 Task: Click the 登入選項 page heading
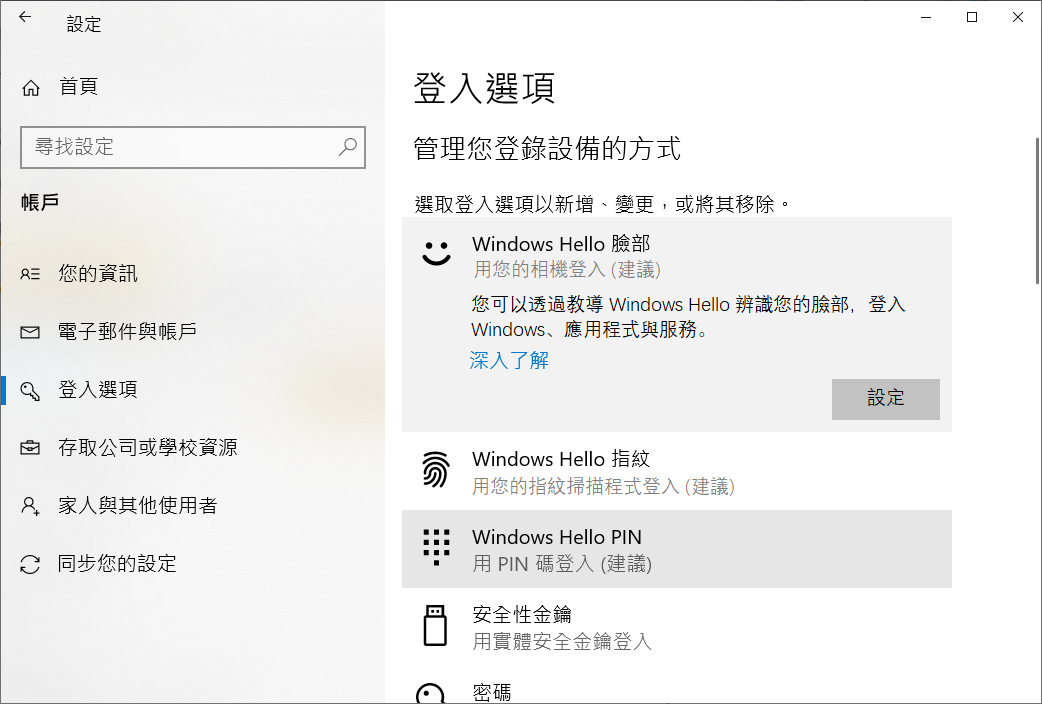484,88
